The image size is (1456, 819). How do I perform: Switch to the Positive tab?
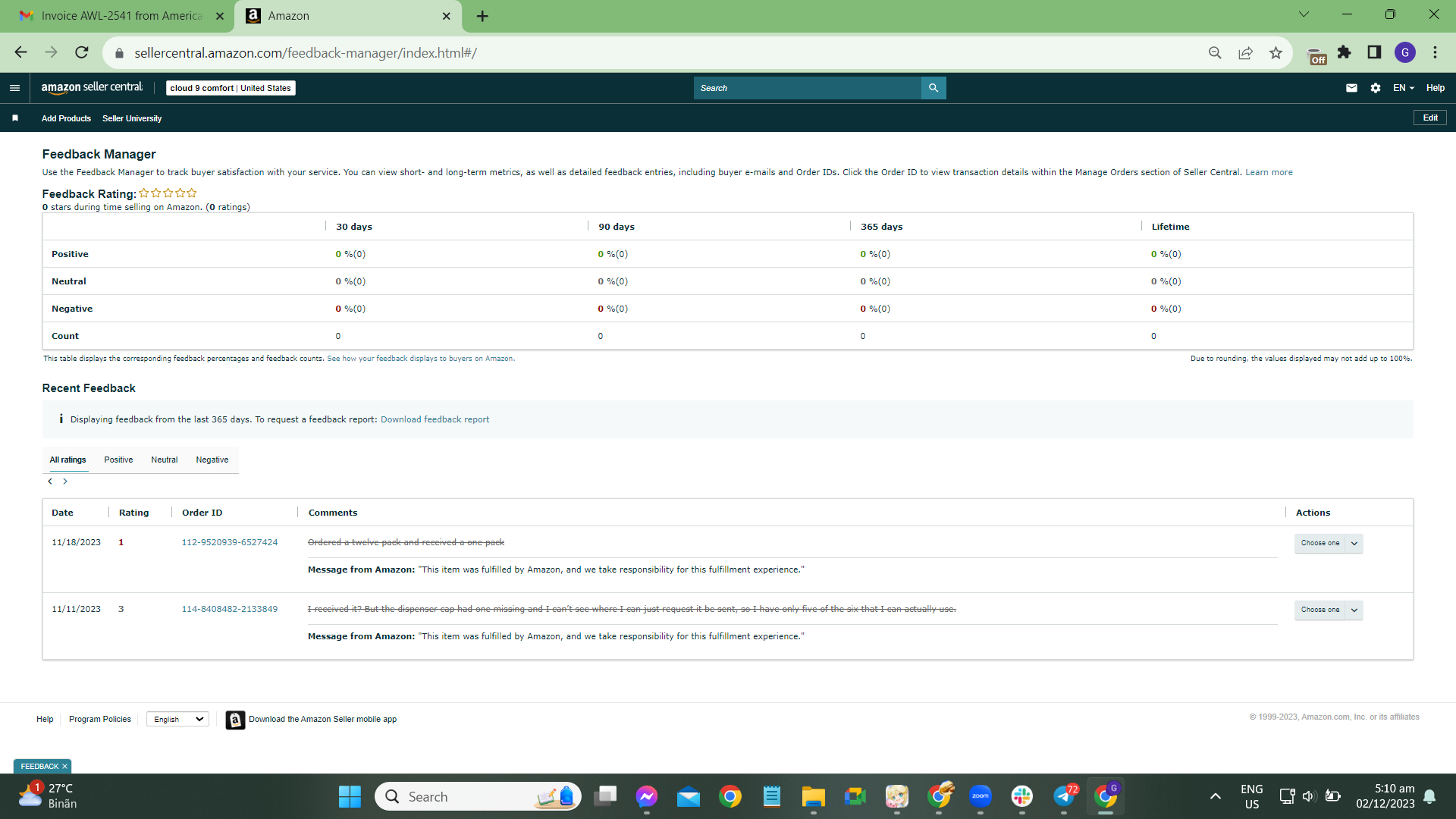[118, 460]
